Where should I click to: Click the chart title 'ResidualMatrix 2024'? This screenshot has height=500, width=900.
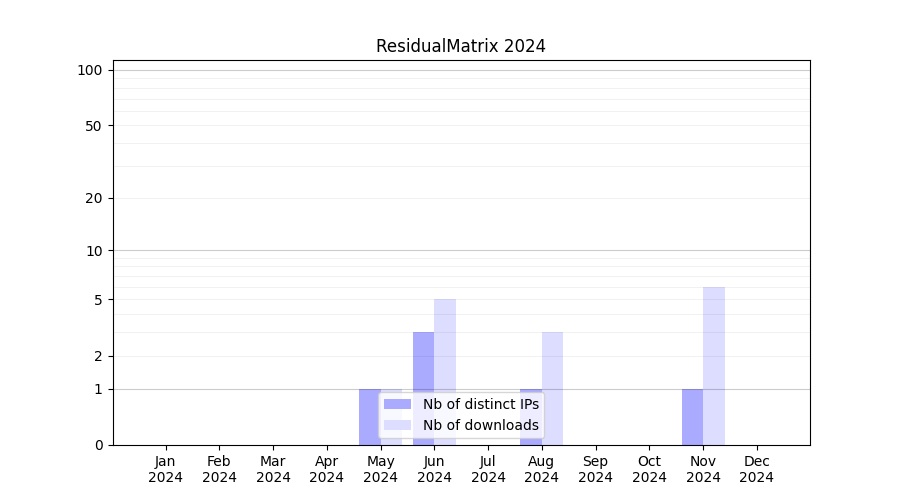tap(460, 46)
